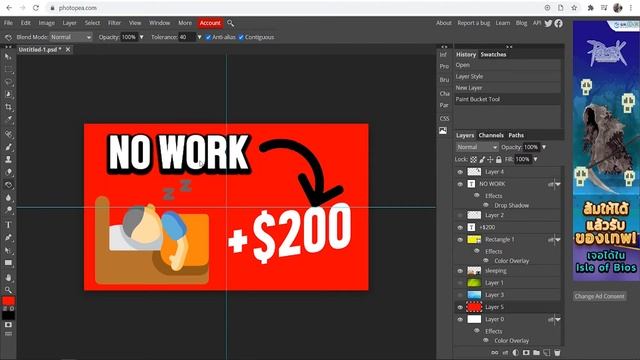640x360 pixels.
Task: Click the delete layer trash icon
Action: (x=557, y=352)
